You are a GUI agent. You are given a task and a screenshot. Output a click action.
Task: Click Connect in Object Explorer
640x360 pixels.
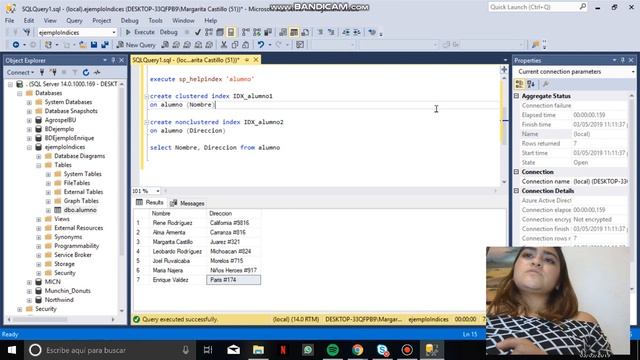click(x=20, y=73)
